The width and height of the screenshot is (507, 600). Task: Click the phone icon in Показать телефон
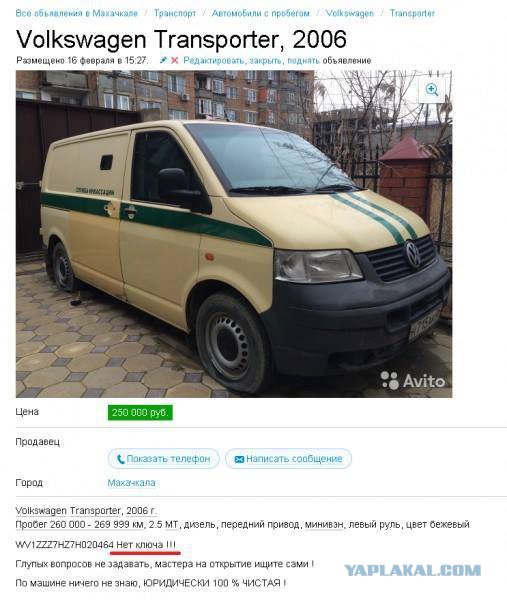tap(121, 459)
